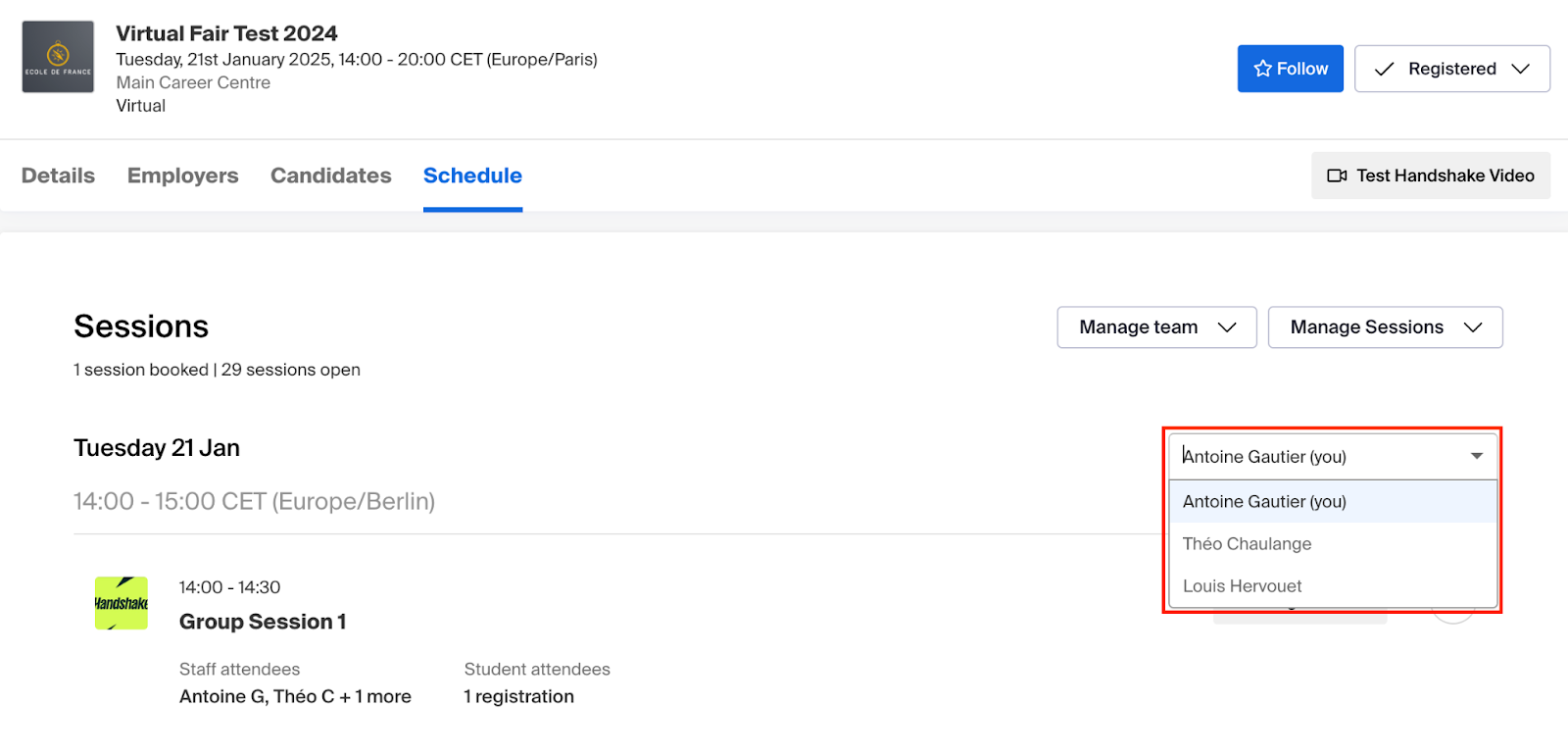Select the Schedule tab
The image size is (1568, 754).
coord(472,176)
